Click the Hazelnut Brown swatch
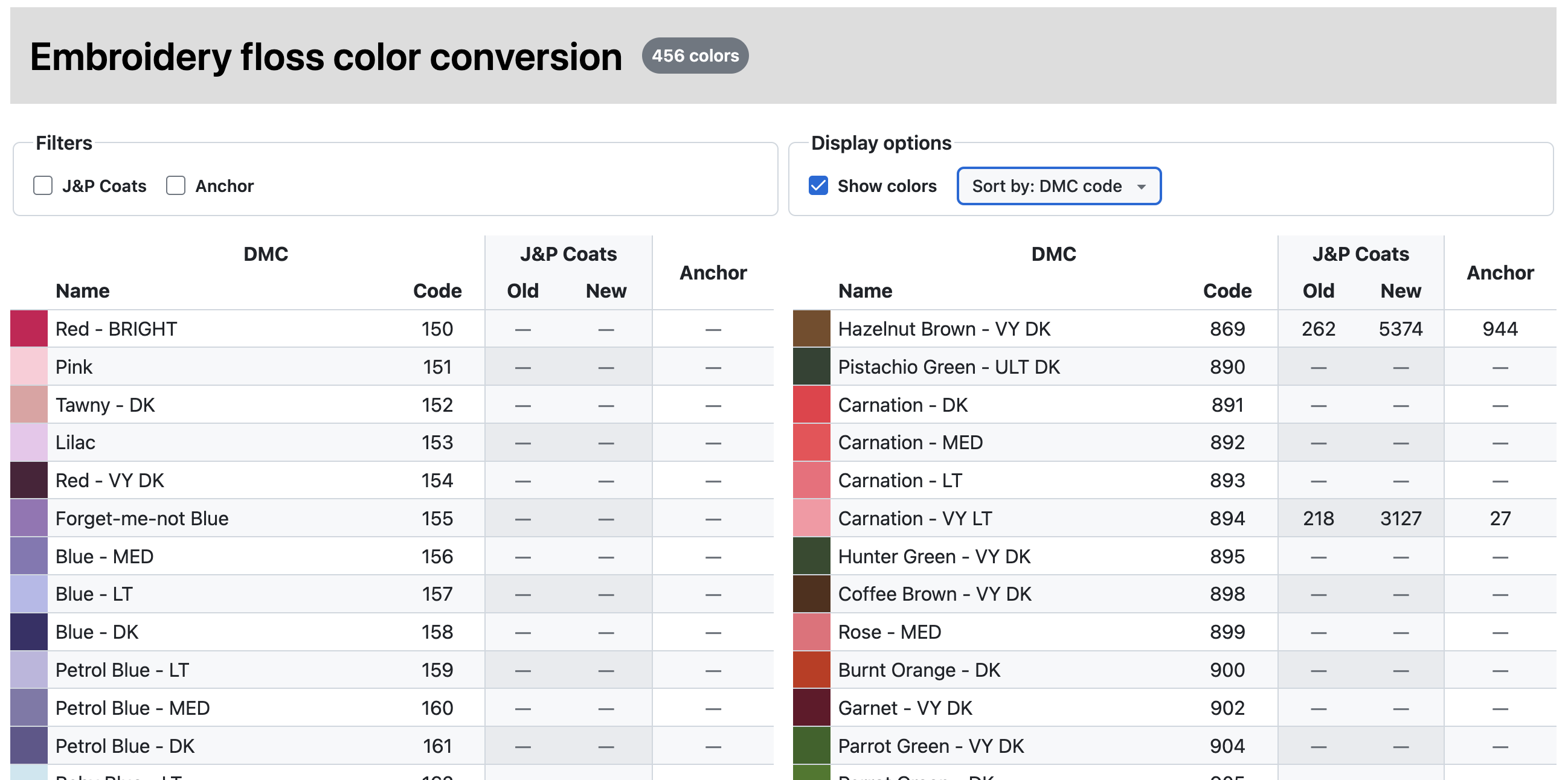Screen dimensions: 1568x780 point(811,328)
